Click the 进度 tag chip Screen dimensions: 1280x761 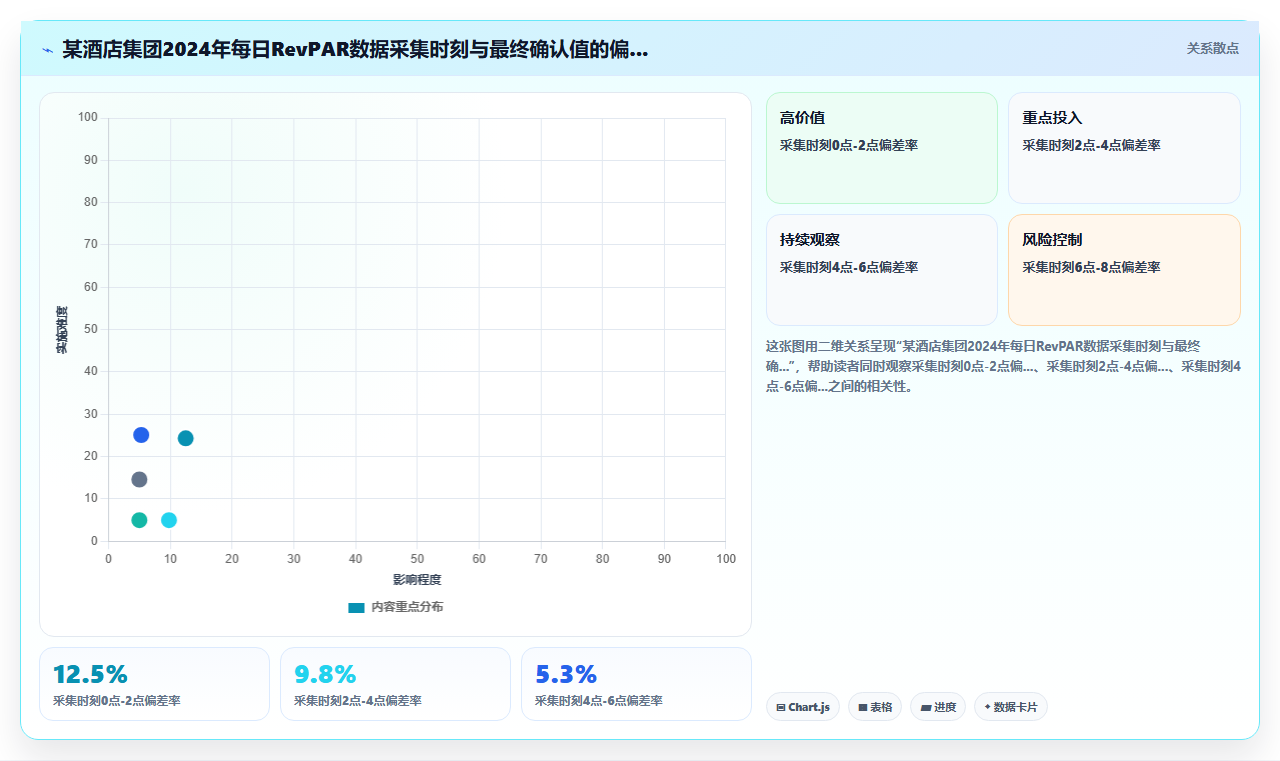pos(938,707)
